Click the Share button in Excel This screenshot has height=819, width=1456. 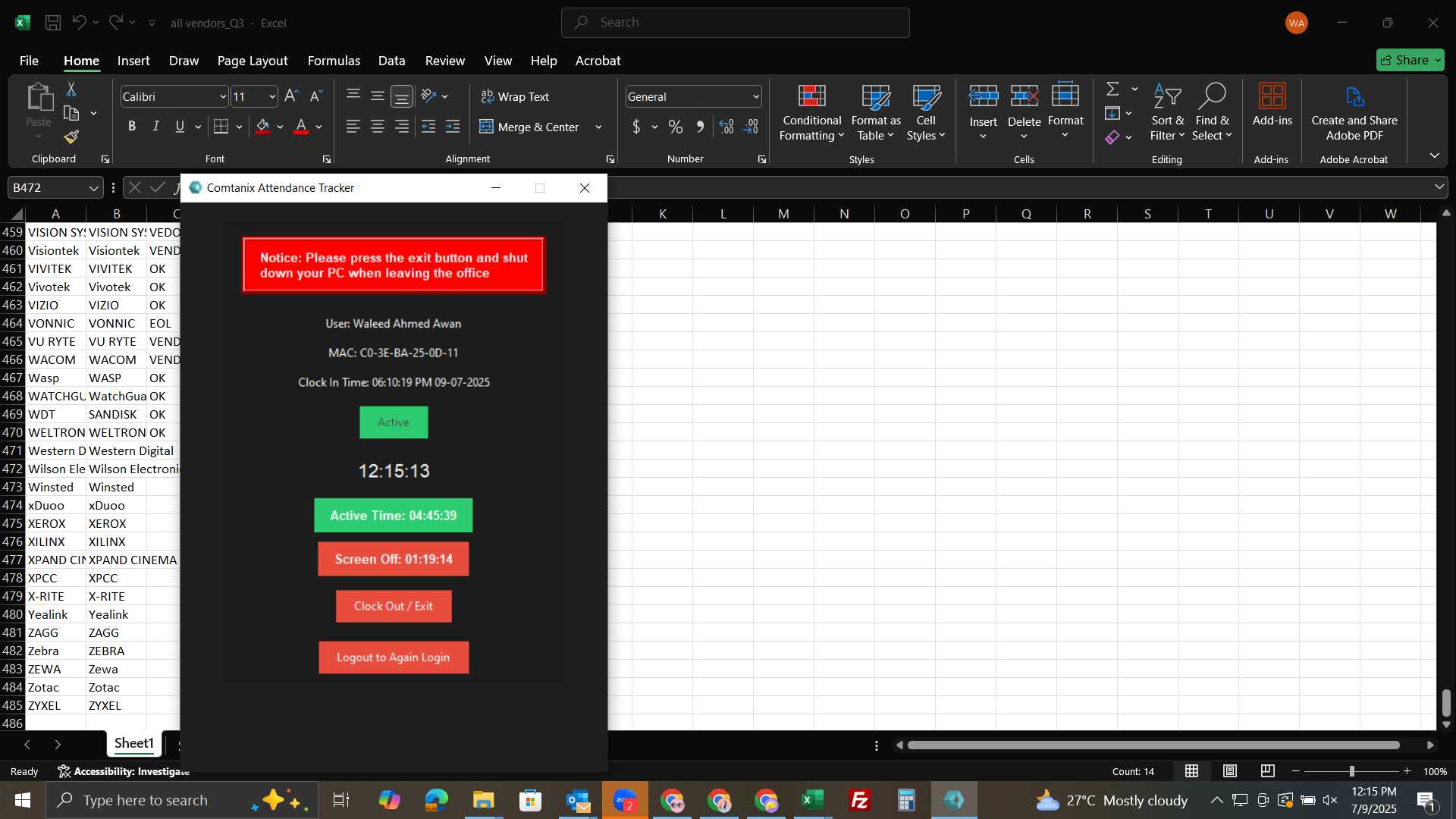[x=1410, y=60]
